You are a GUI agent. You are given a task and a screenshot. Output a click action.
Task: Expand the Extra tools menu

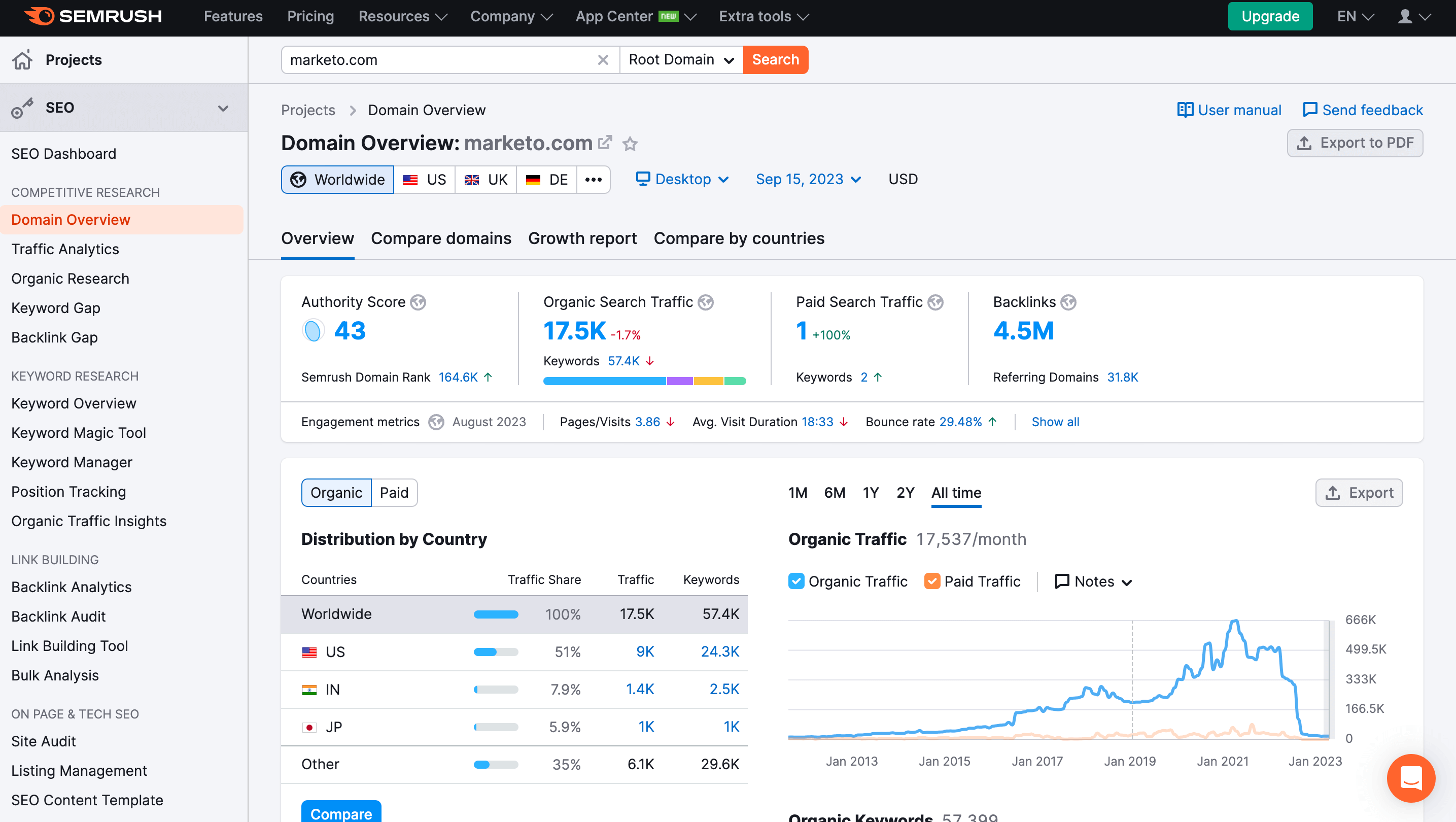point(764,16)
